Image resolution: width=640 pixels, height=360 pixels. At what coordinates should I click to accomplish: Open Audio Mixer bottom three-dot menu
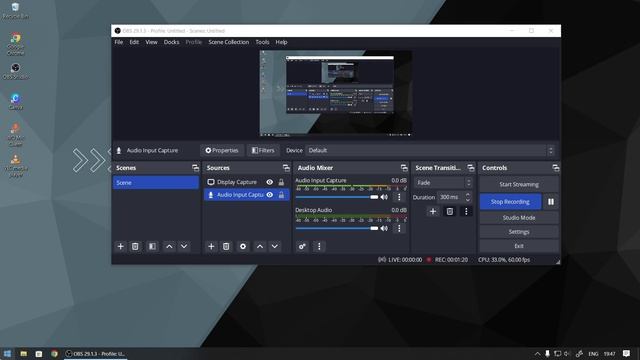pyautogui.click(x=319, y=247)
